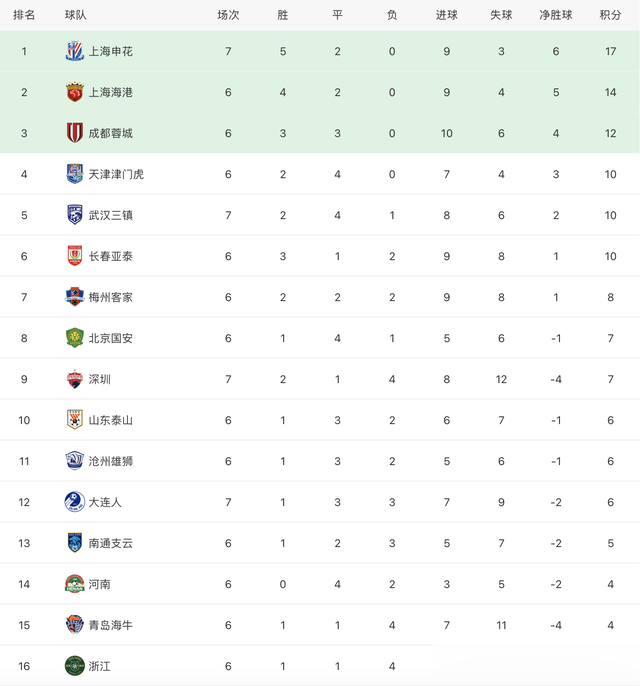
Task: Open the 河南 team name link
Action: [99, 584]
